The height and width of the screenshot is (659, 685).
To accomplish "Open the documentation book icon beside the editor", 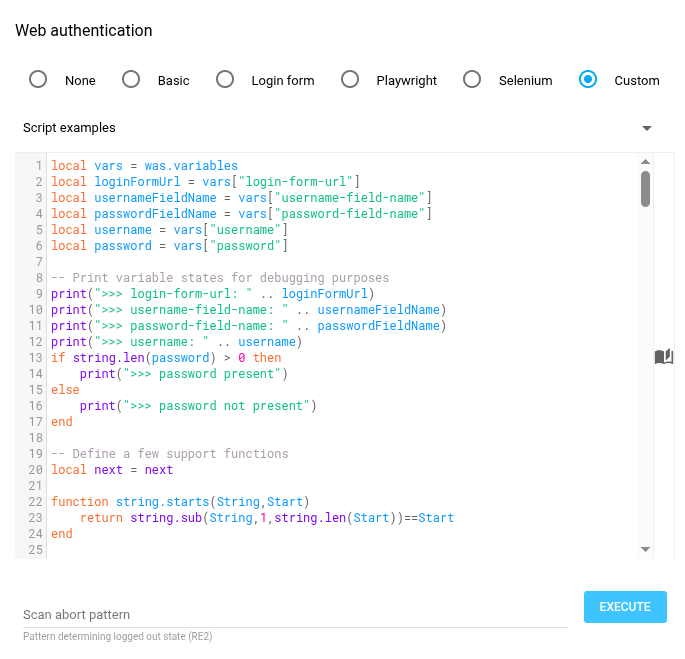I will tap(664, 357).
